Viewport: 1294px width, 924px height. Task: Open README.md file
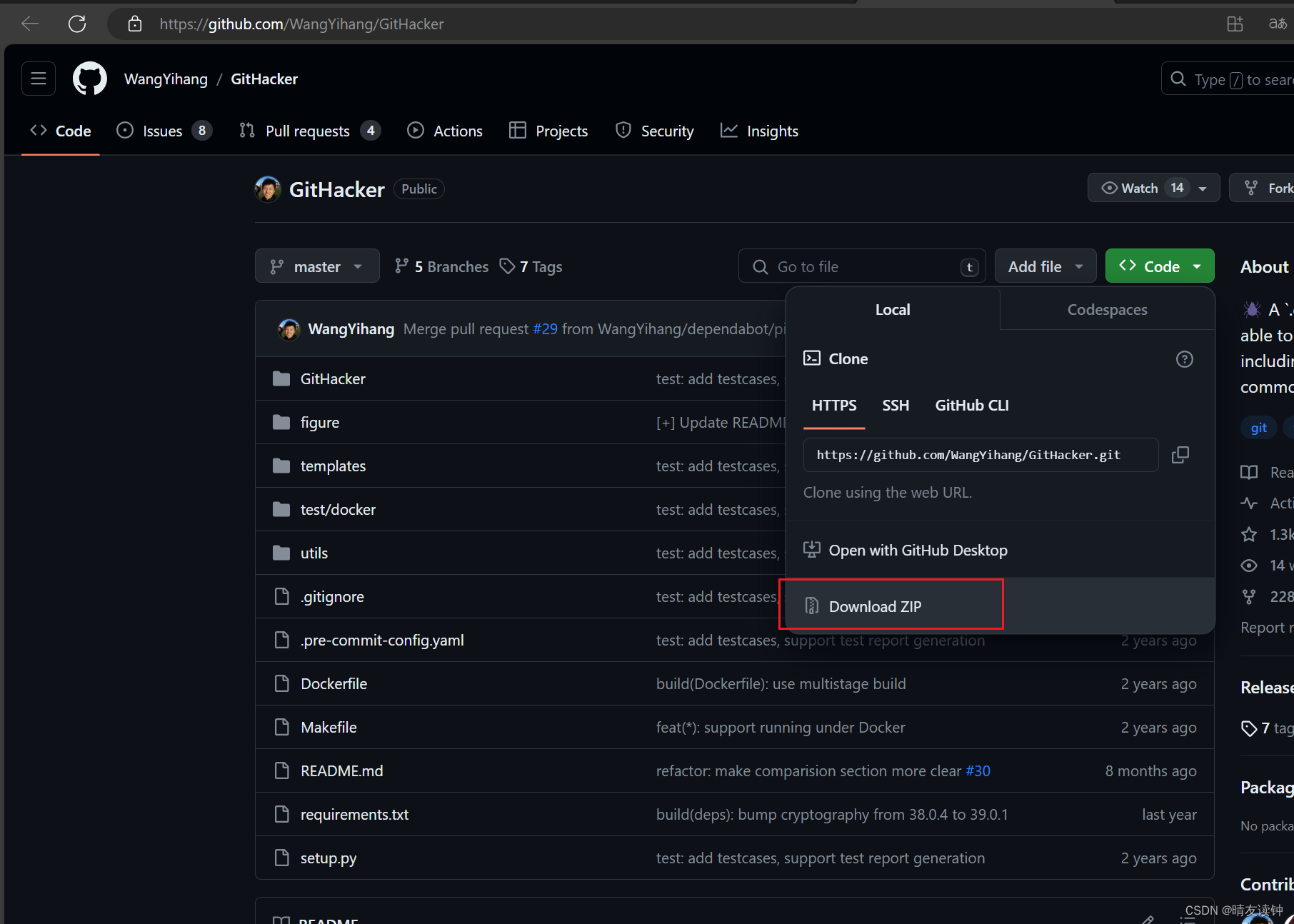(341, 771)
